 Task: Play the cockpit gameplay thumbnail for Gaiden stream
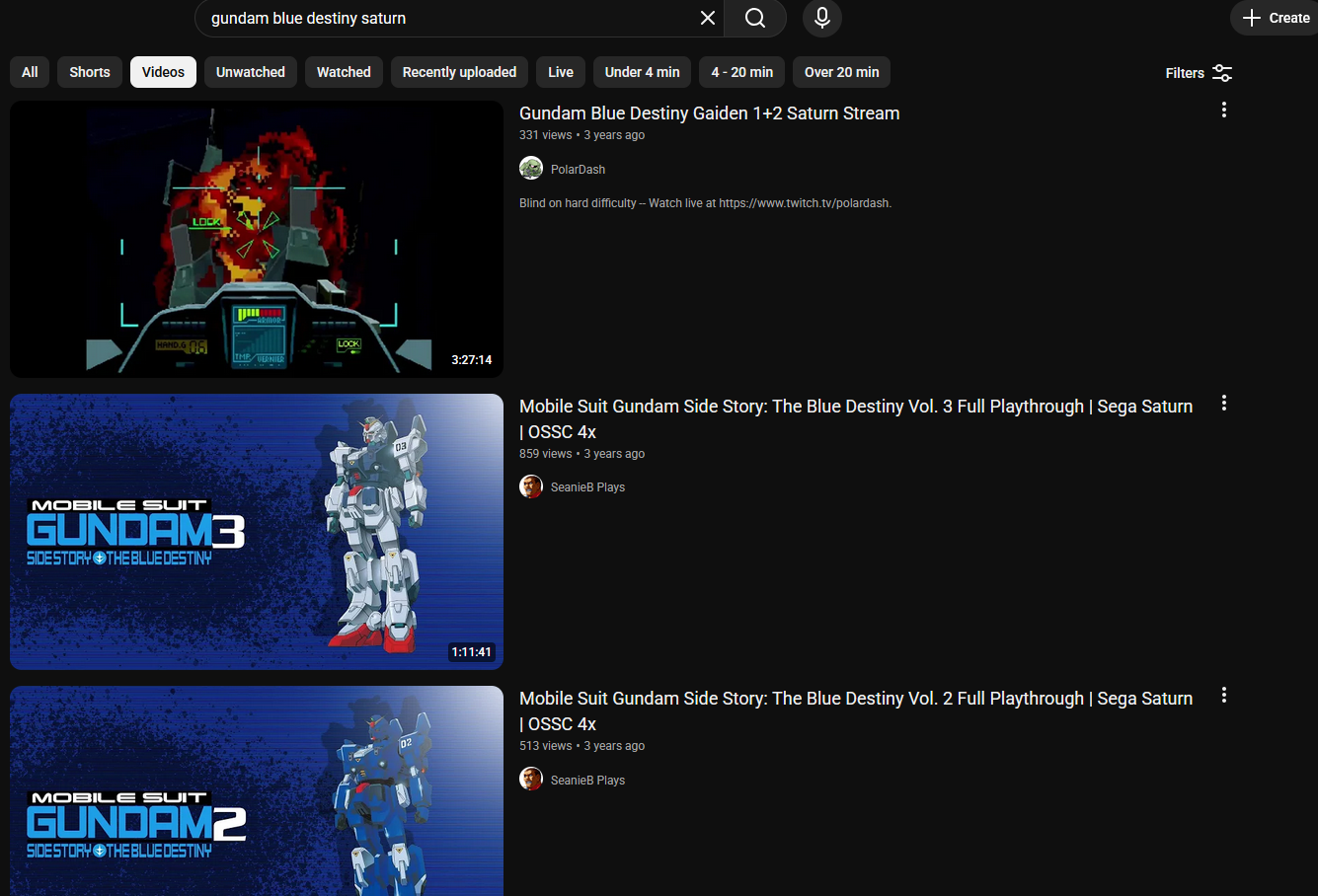[x=257, y=239]
